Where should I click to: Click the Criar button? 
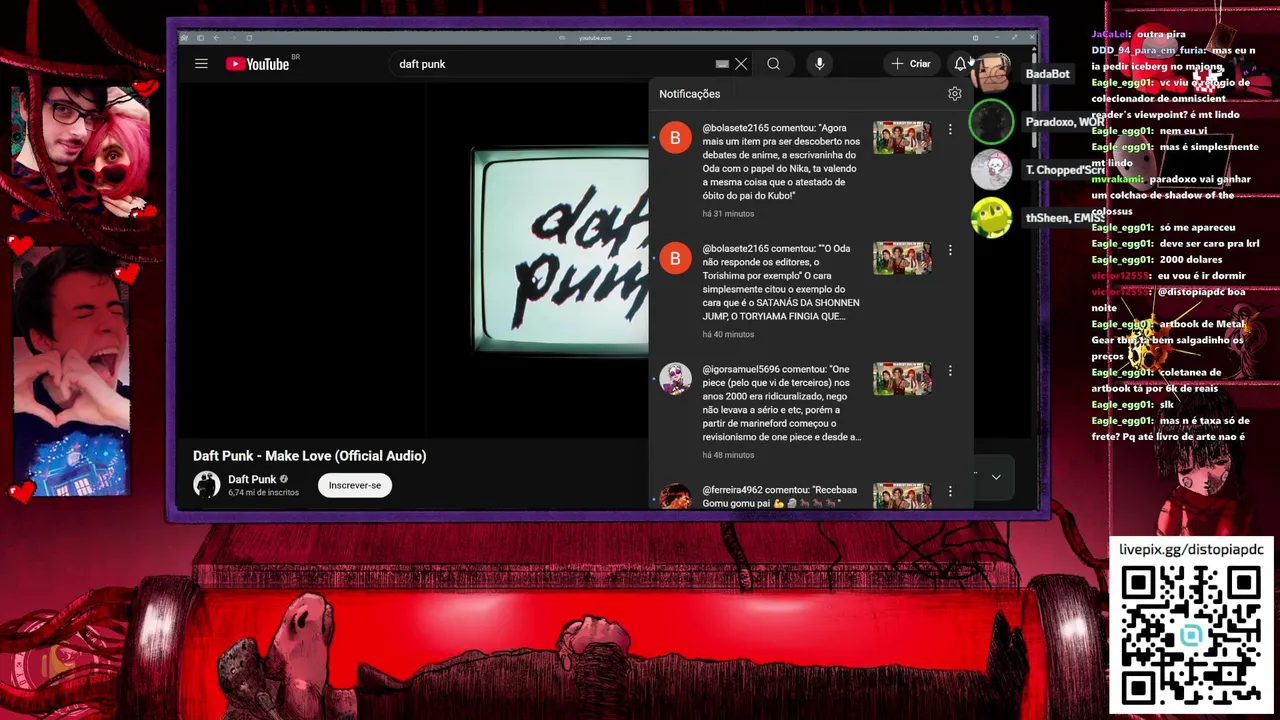(911, 64)
